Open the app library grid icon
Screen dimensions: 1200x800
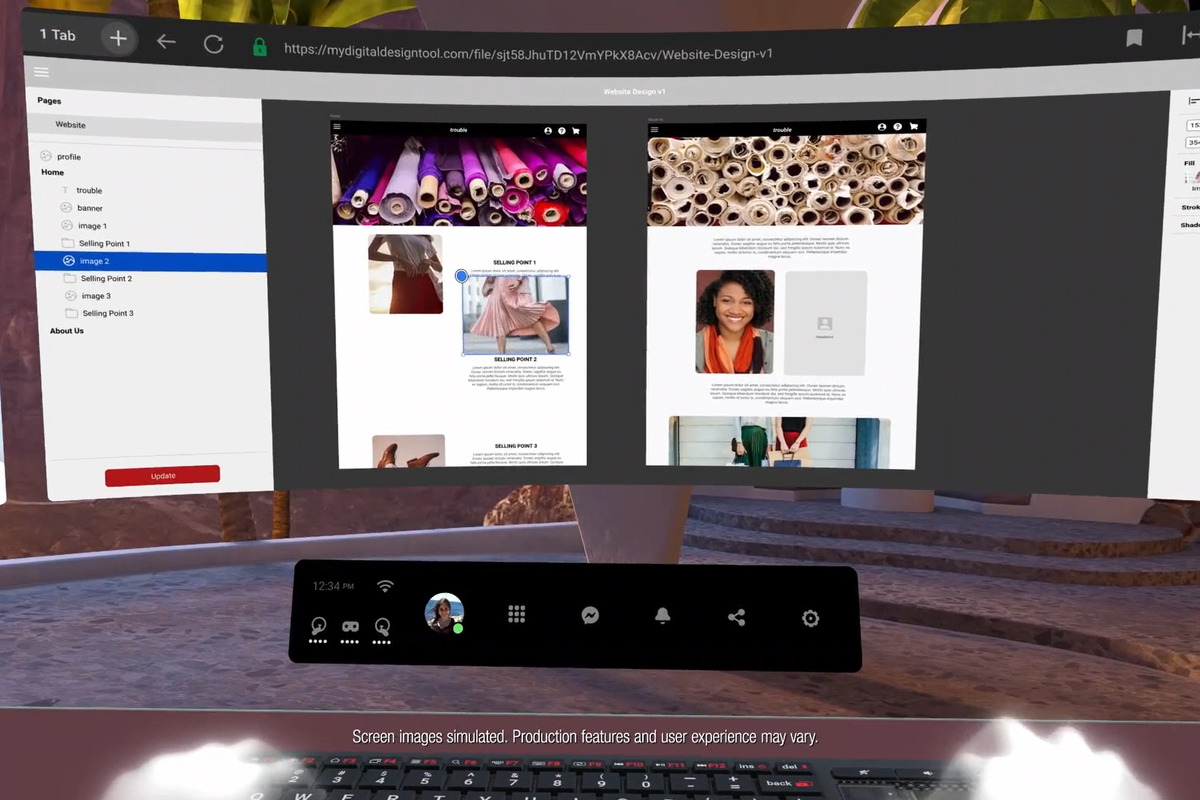tap(516, 613)
